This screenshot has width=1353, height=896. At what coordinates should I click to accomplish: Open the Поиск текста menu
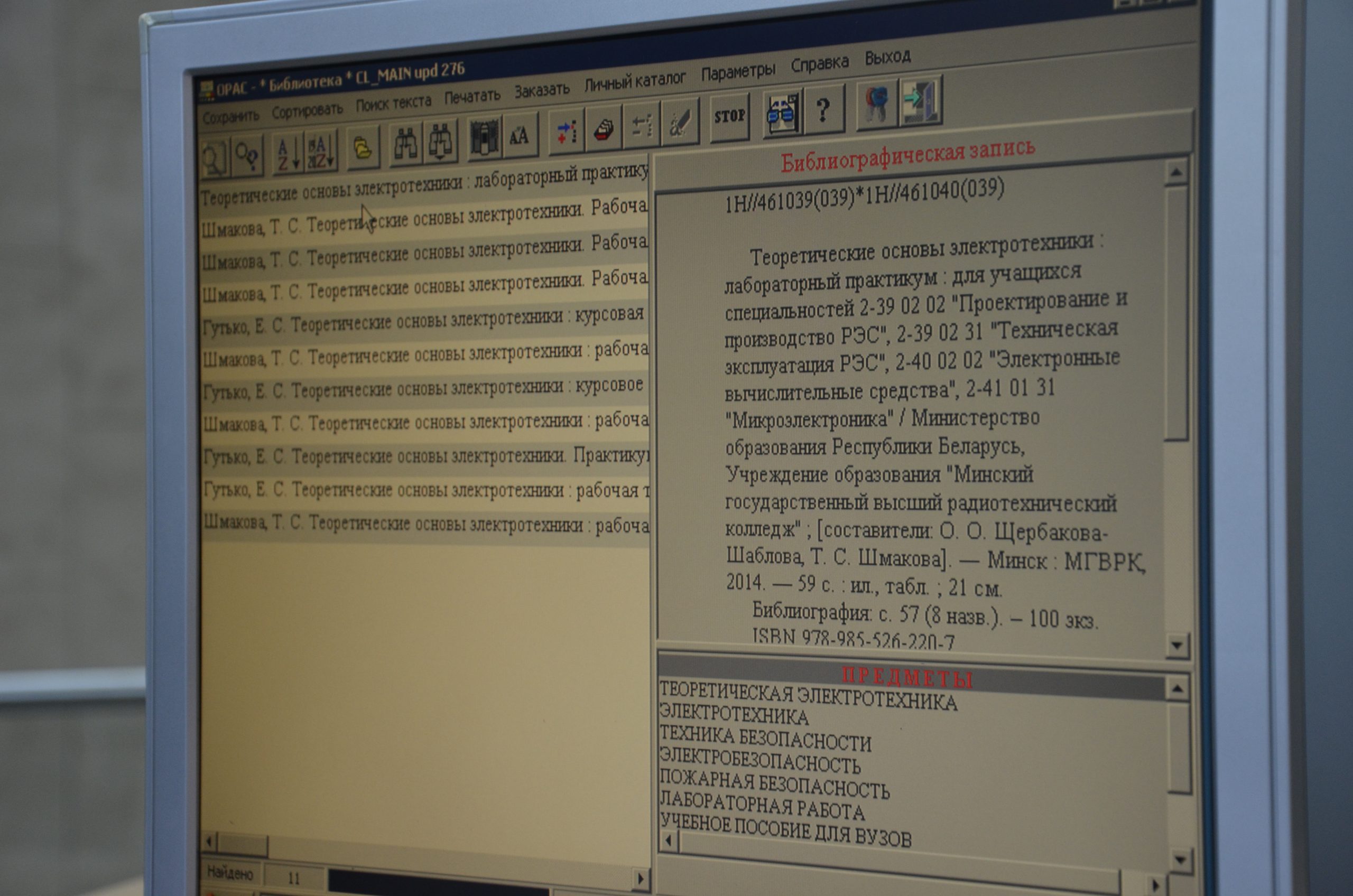tap(393, 104)
